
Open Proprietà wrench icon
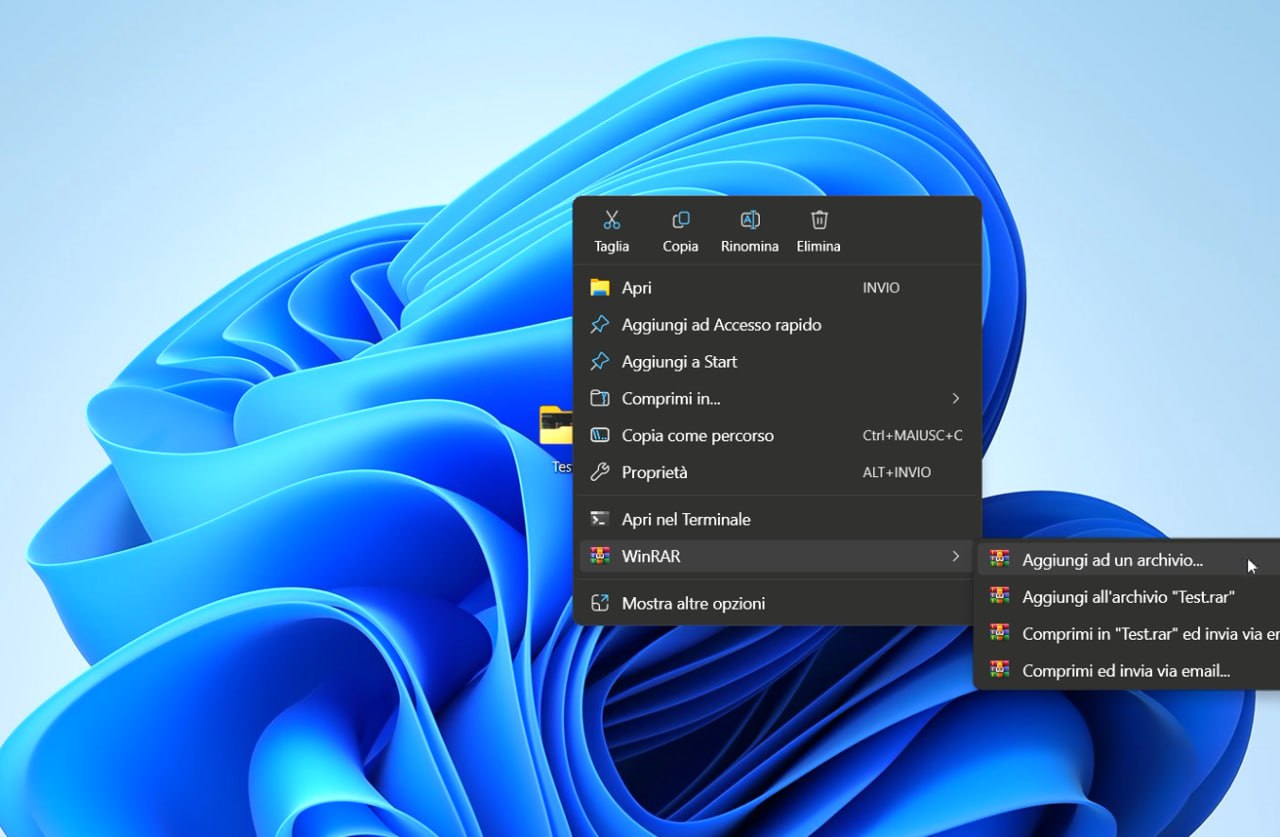[x=600, y=473]
